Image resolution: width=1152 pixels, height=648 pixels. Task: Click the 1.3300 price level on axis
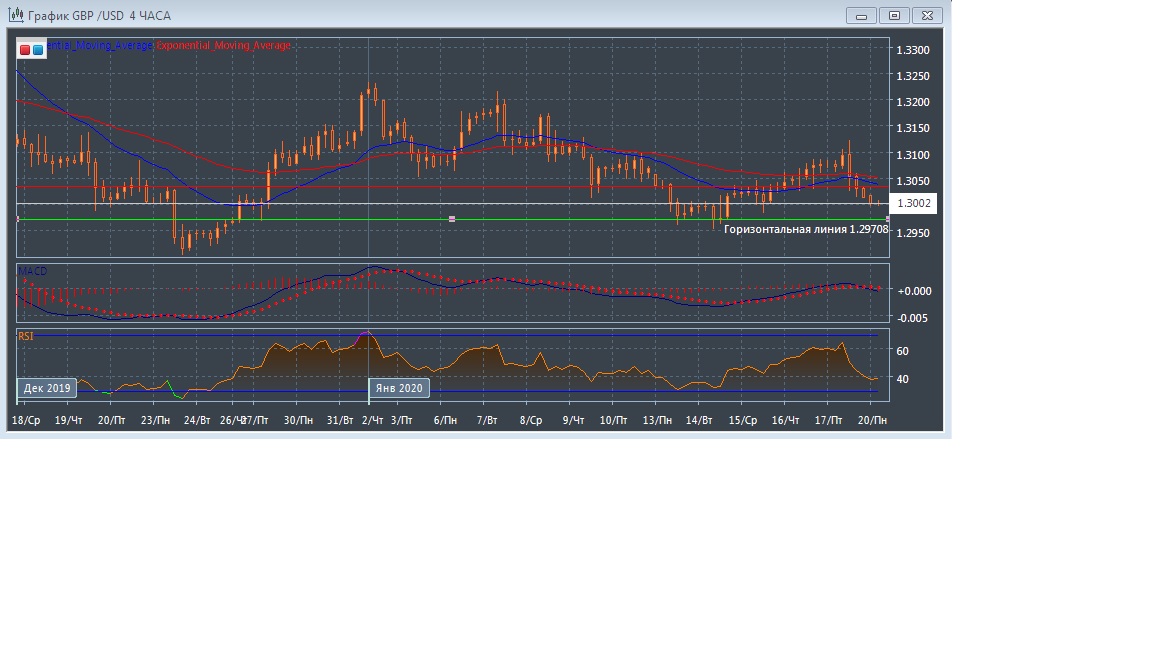(x=913, y=50)
